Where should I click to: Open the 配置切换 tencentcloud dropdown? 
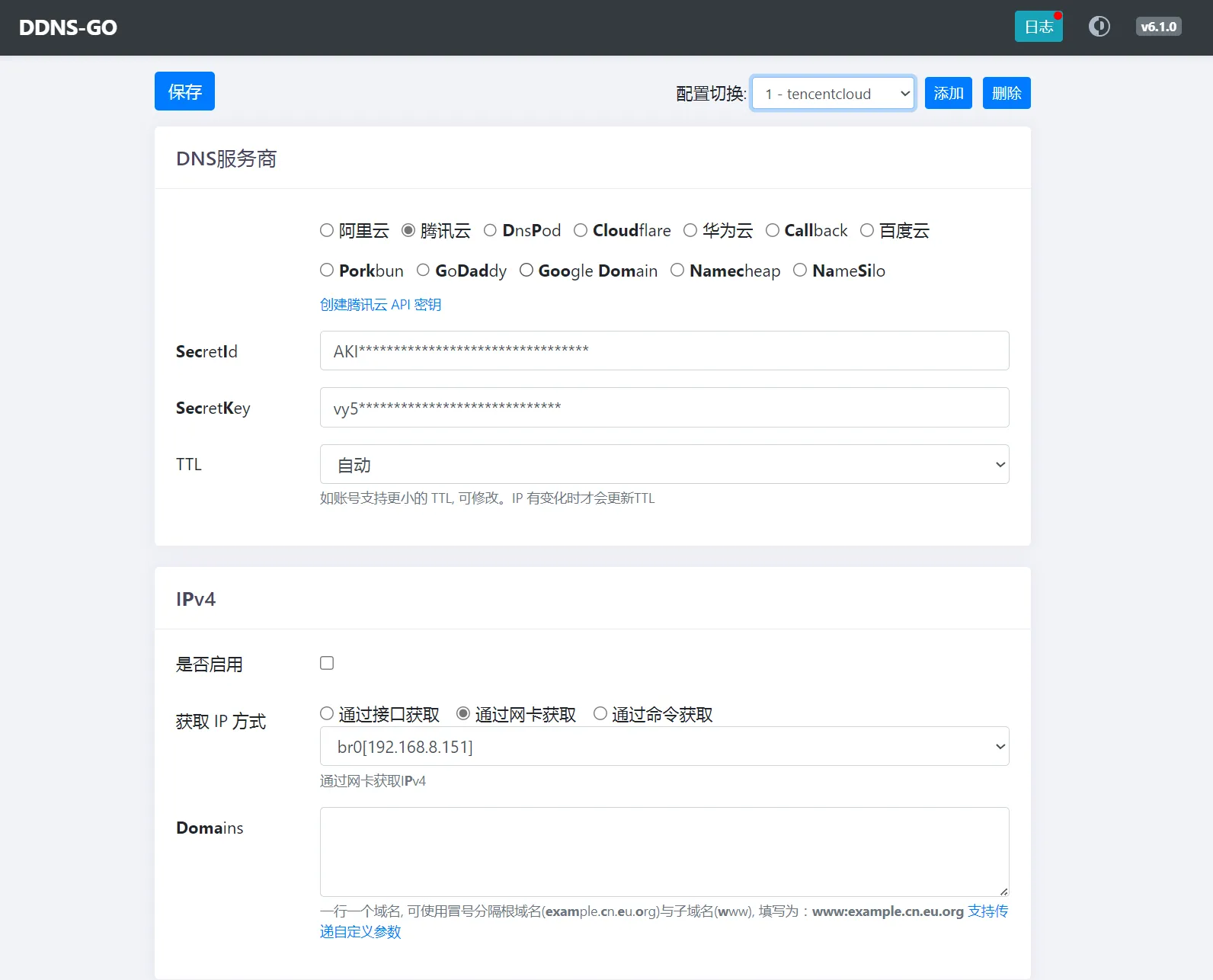(833, 93)
